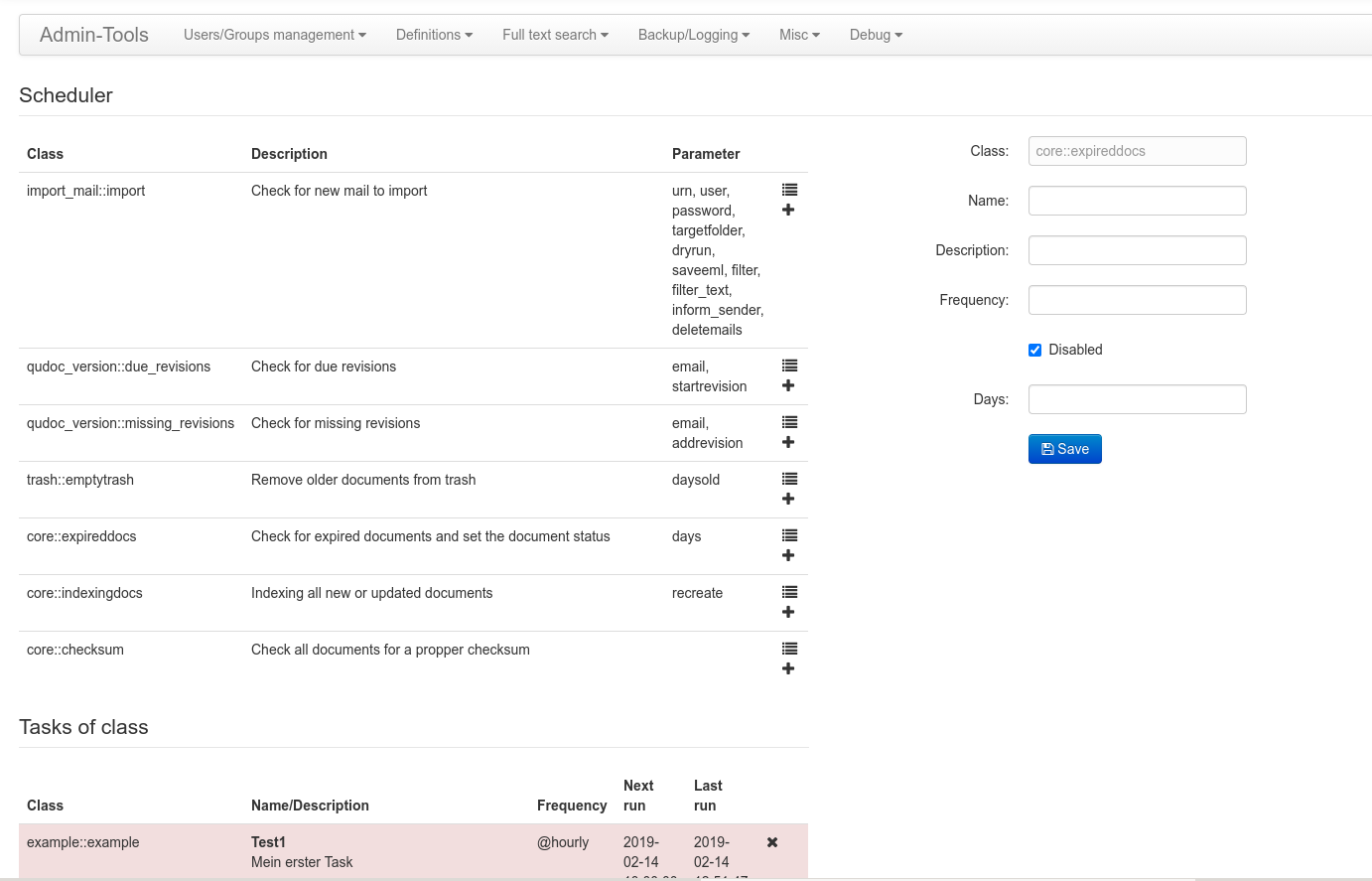Uncheck the Disabled checkbox
The image size is (1372, 881).
pyautogui.click(x=1034, y=350)
